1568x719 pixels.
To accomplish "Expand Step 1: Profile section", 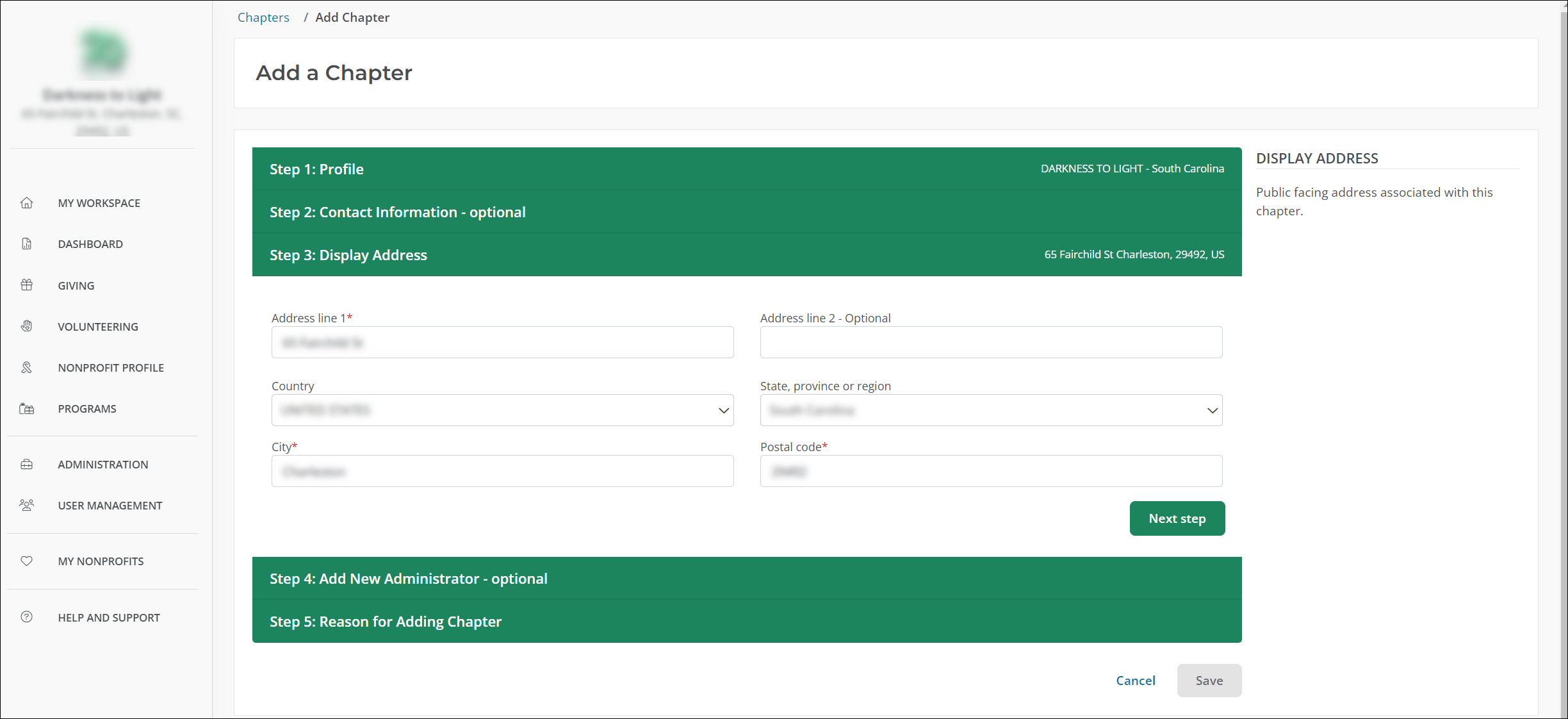I will click(316, 169).
